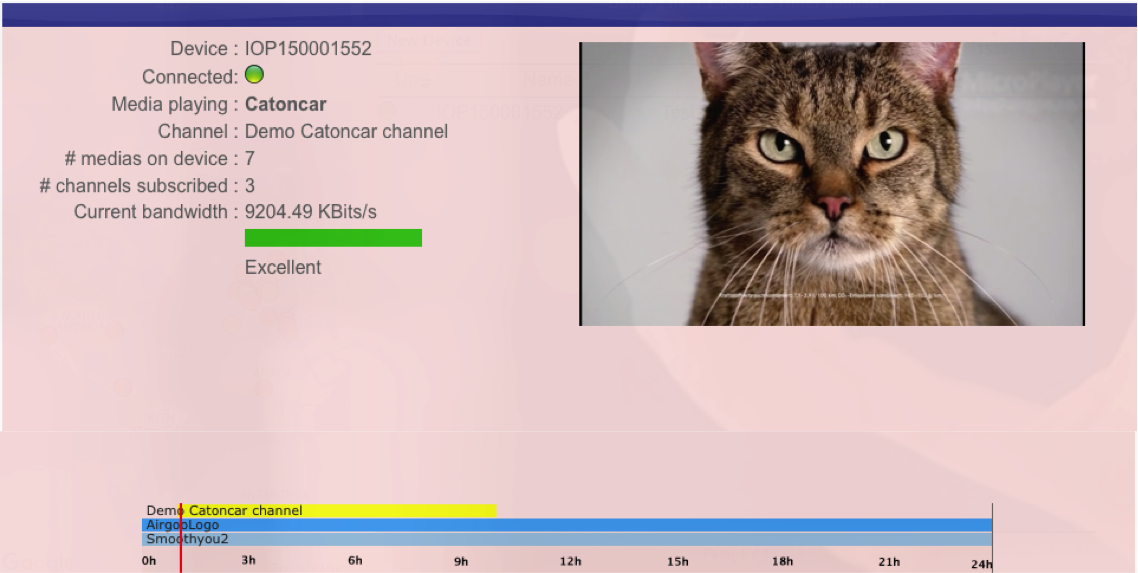Click the 24h label at the timeline end
Image resolution: width=1138 pixels, height=573 pixels.
[981, 564]
